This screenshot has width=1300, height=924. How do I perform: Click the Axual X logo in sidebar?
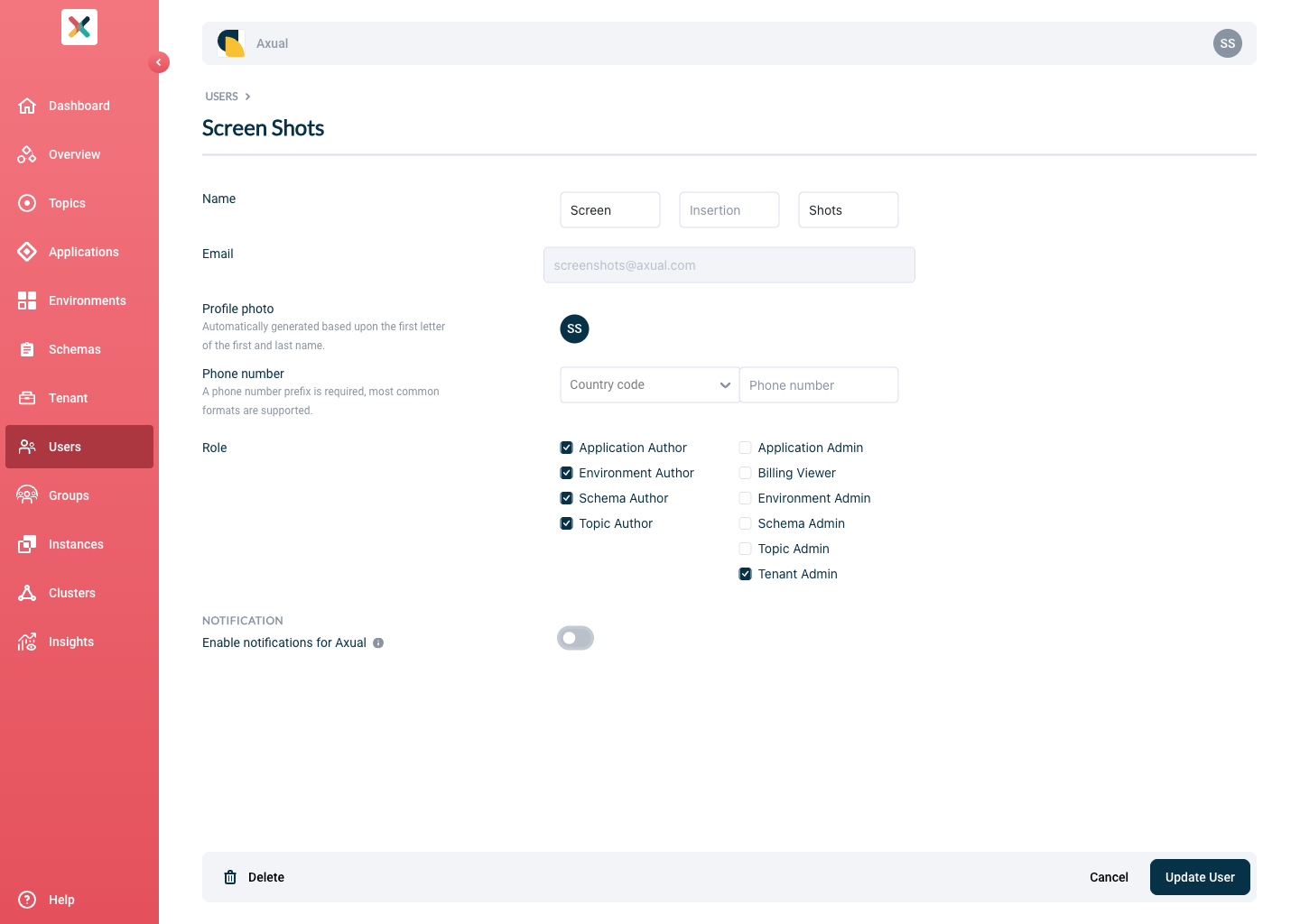click(x=79, y=27)
